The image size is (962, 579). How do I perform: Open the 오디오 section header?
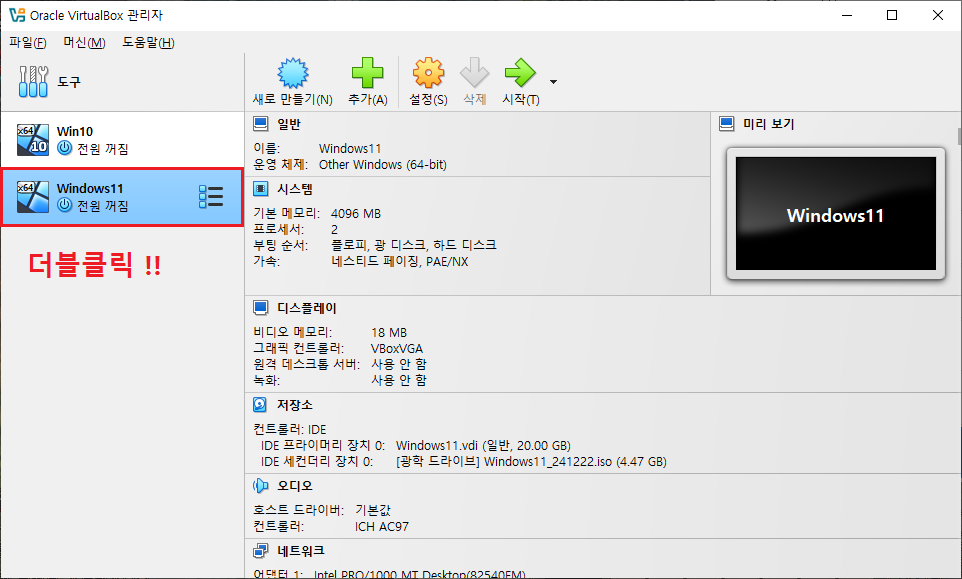click(x=294, y=486)
